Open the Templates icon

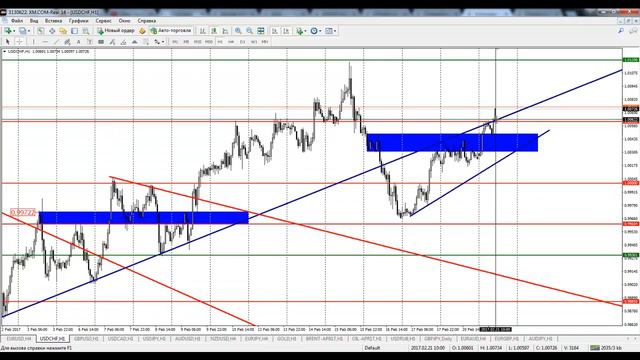click(x=329, y=31)
